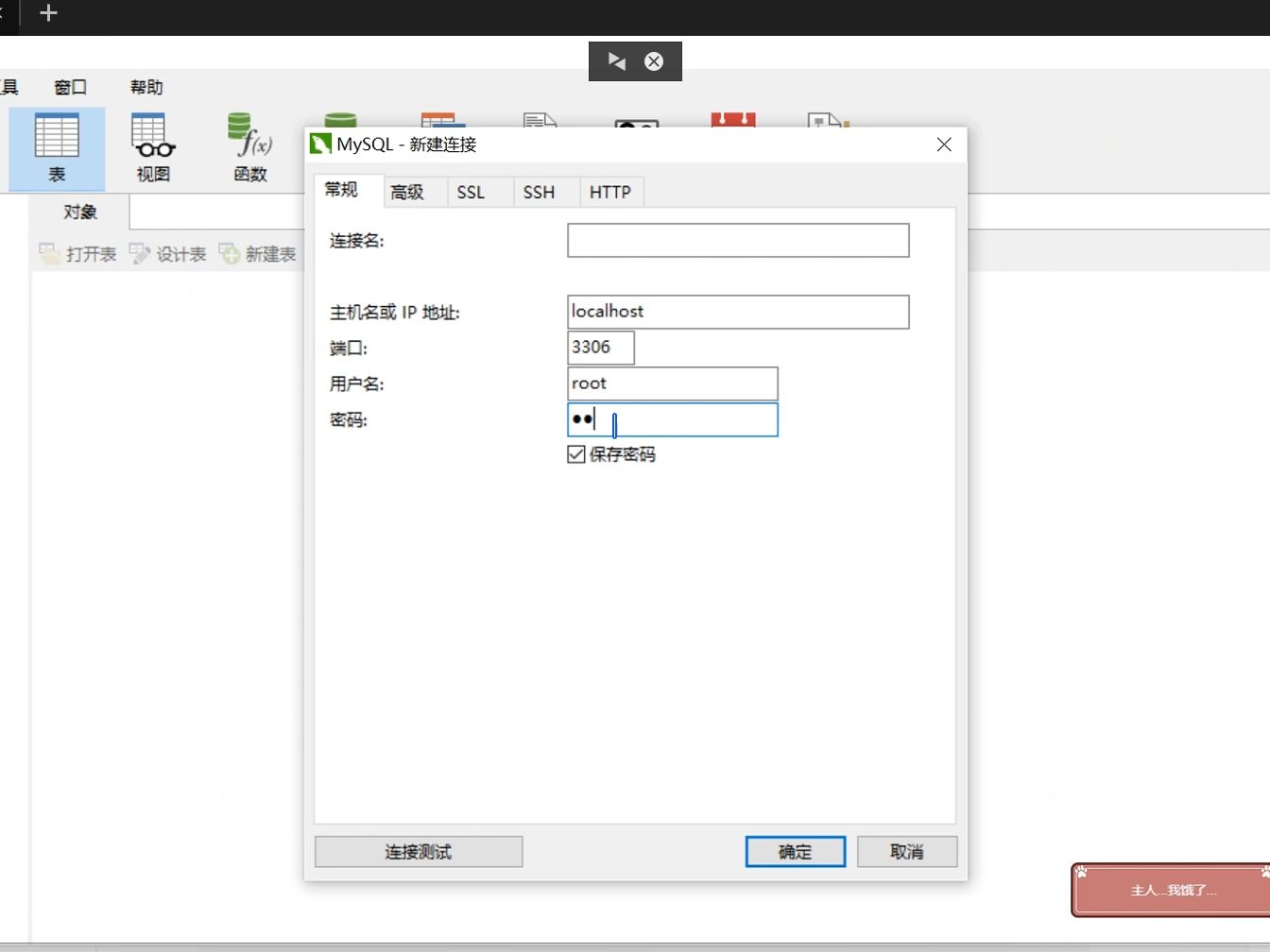The height and width of the screenshot is (952, 1270).
Task: Open the 窗口 menu
Action: click(70, 87)
